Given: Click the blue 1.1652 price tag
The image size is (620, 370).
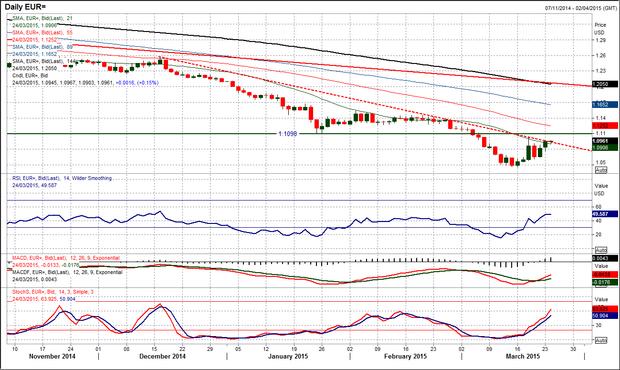Looking at the screenshot, I should coord(605,104).
